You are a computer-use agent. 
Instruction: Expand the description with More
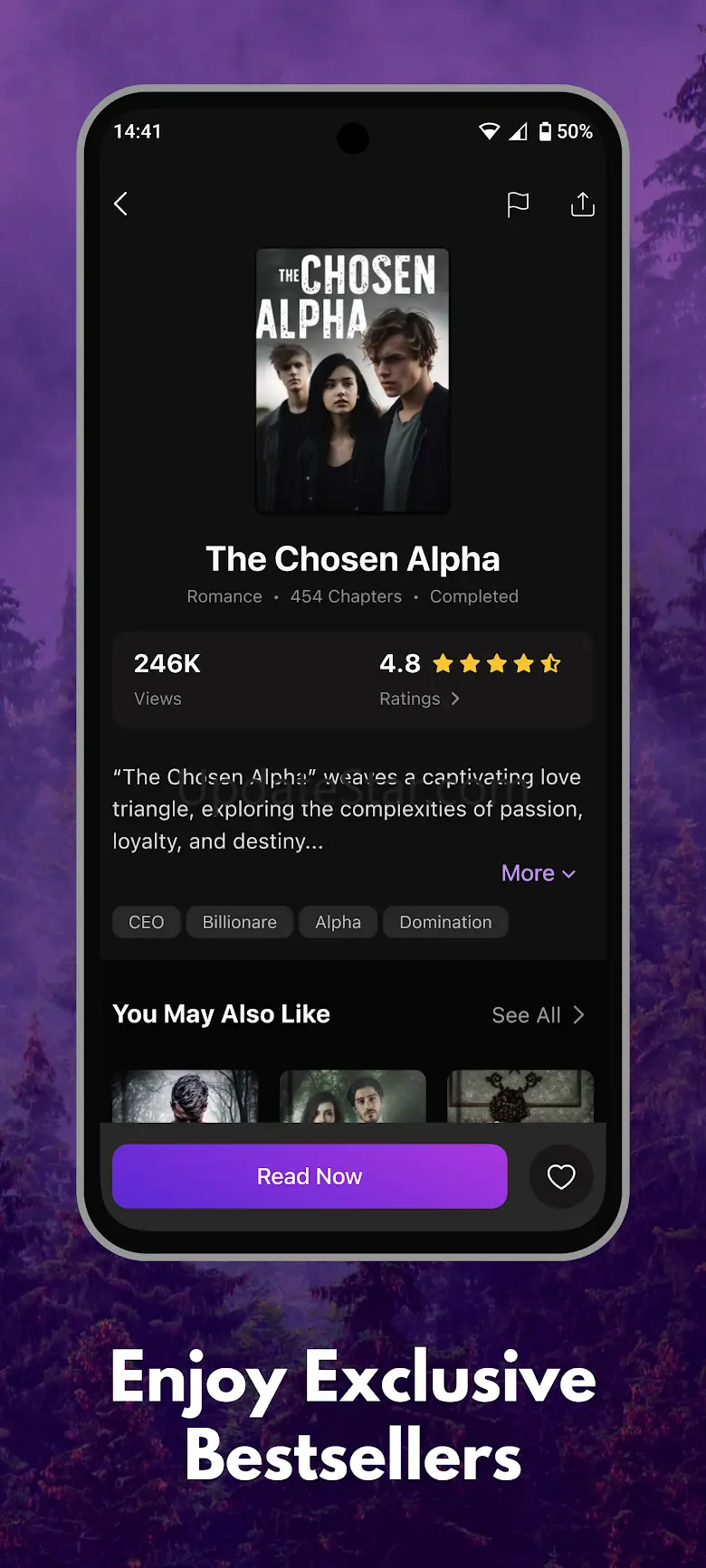tap(539, 873)
